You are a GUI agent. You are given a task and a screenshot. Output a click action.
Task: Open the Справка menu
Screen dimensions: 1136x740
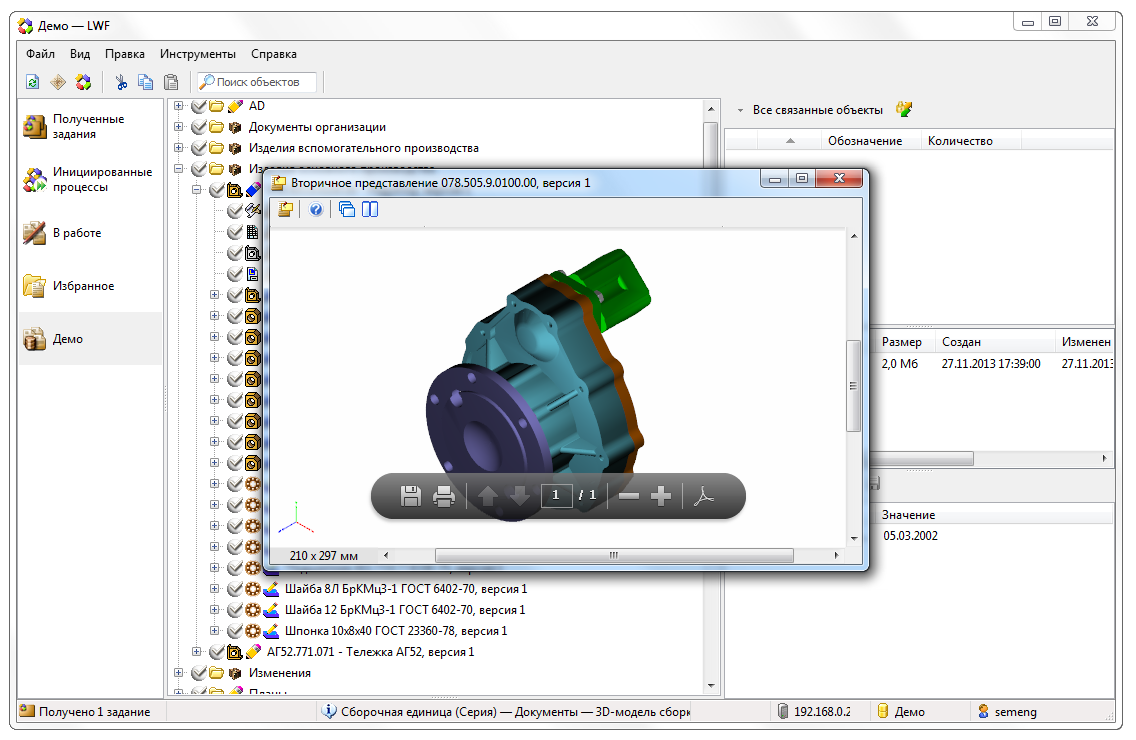(274, 54)
